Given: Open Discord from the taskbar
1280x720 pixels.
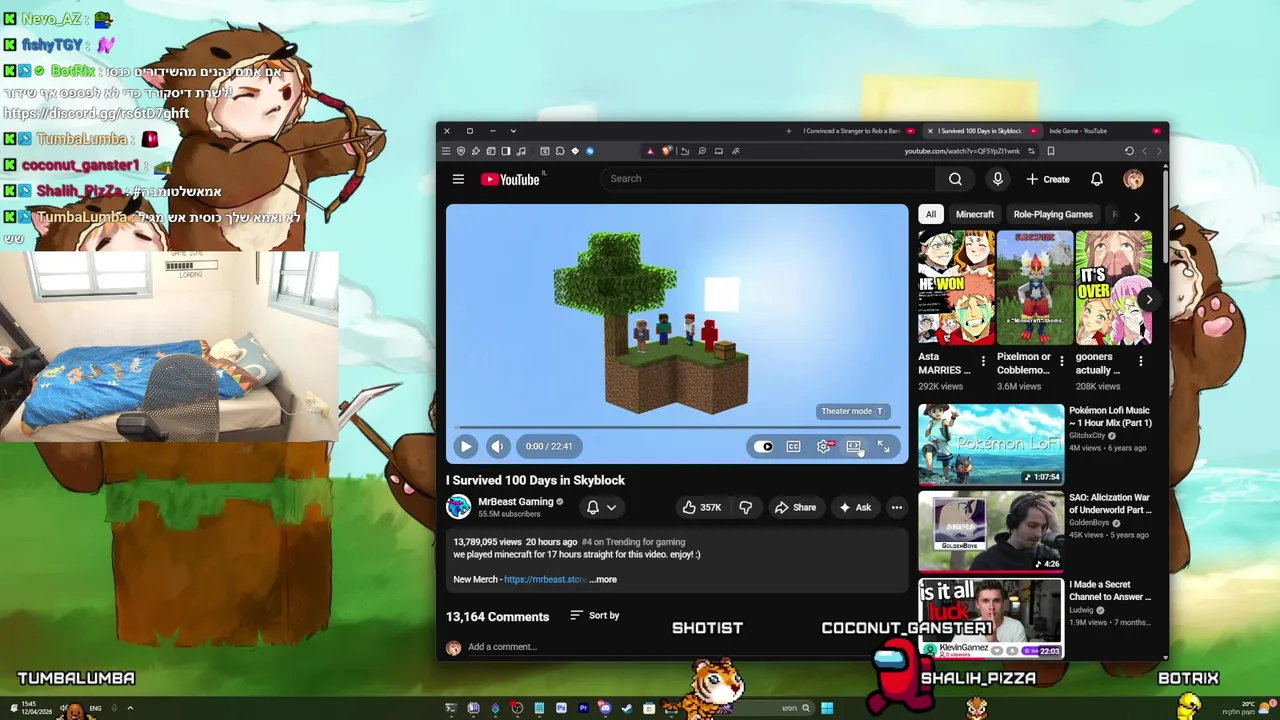Looking at the screenshot, I should (605, 709).
